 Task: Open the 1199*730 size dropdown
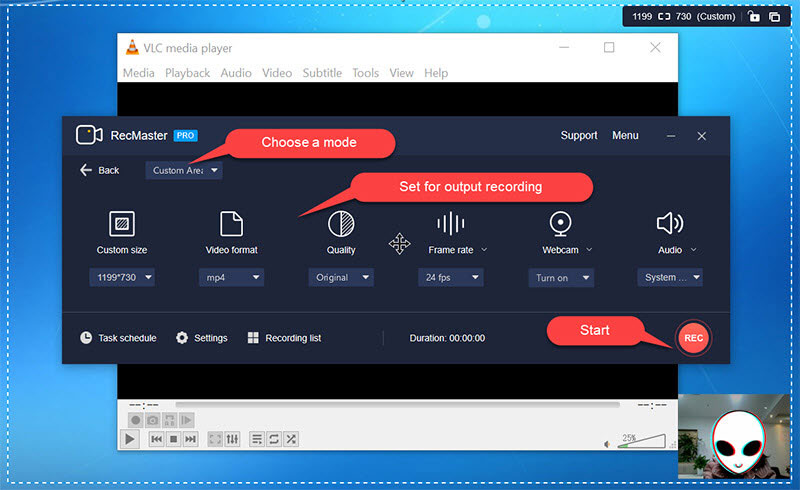tap(122, 277)
